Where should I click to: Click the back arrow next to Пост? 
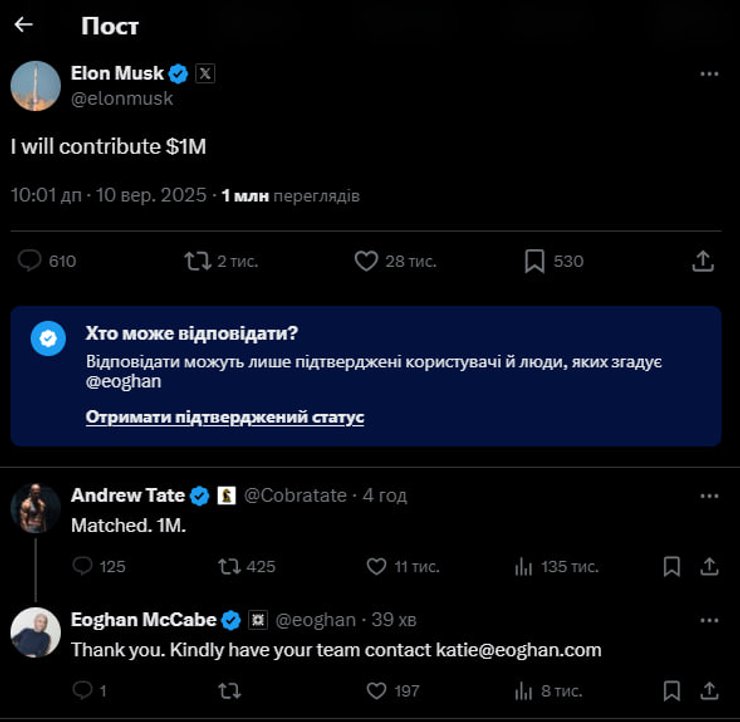pyautogui.click(x=24, y=25)
